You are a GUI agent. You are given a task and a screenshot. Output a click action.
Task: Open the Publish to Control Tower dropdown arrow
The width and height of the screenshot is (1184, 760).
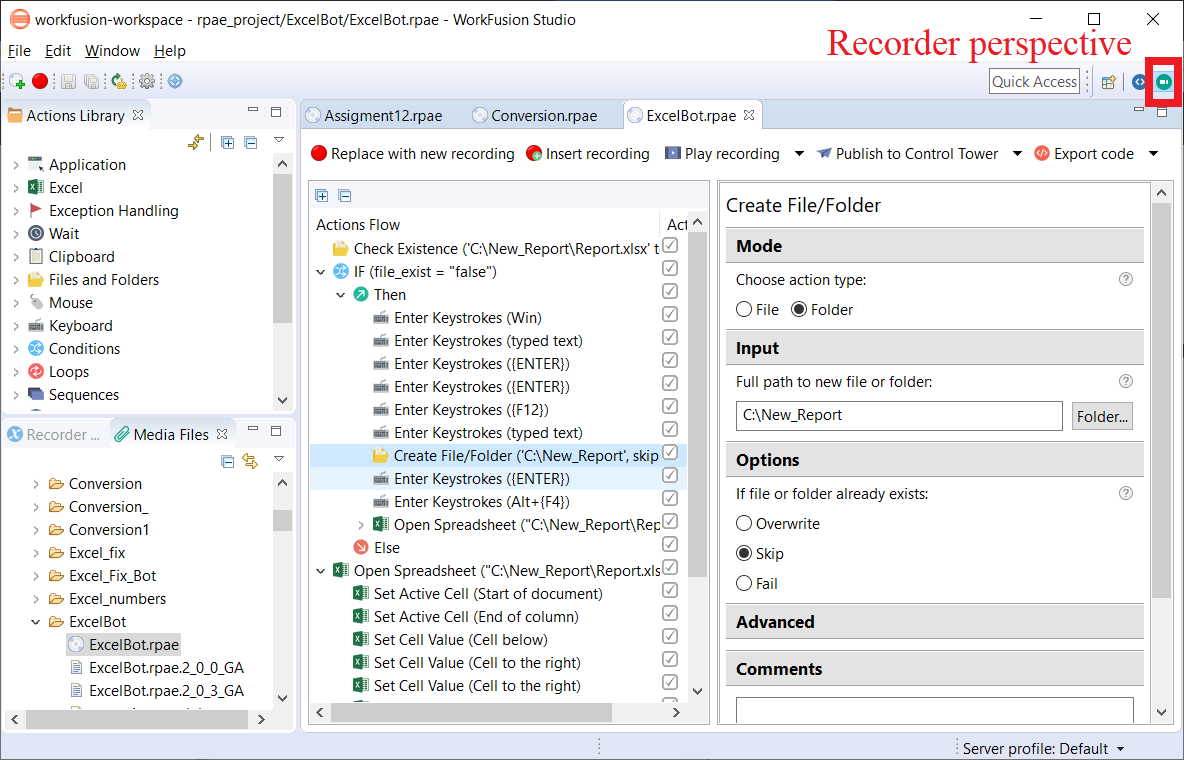click(1017, 154)
